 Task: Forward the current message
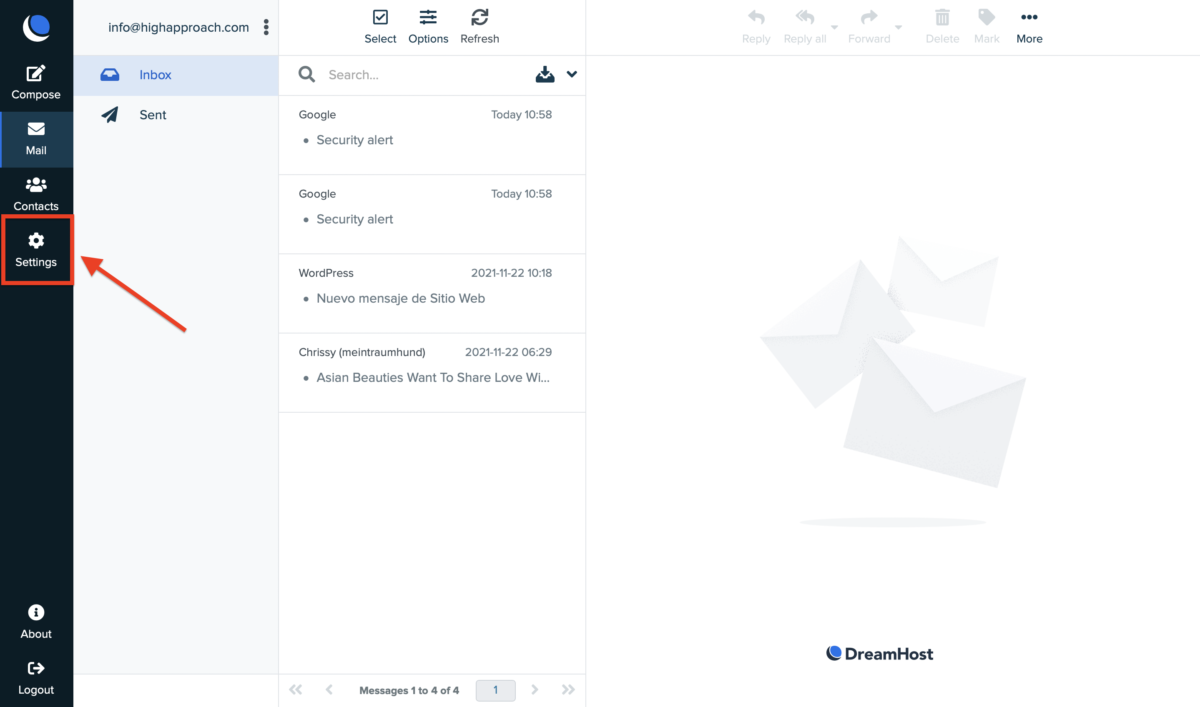[x=868, y=25]
